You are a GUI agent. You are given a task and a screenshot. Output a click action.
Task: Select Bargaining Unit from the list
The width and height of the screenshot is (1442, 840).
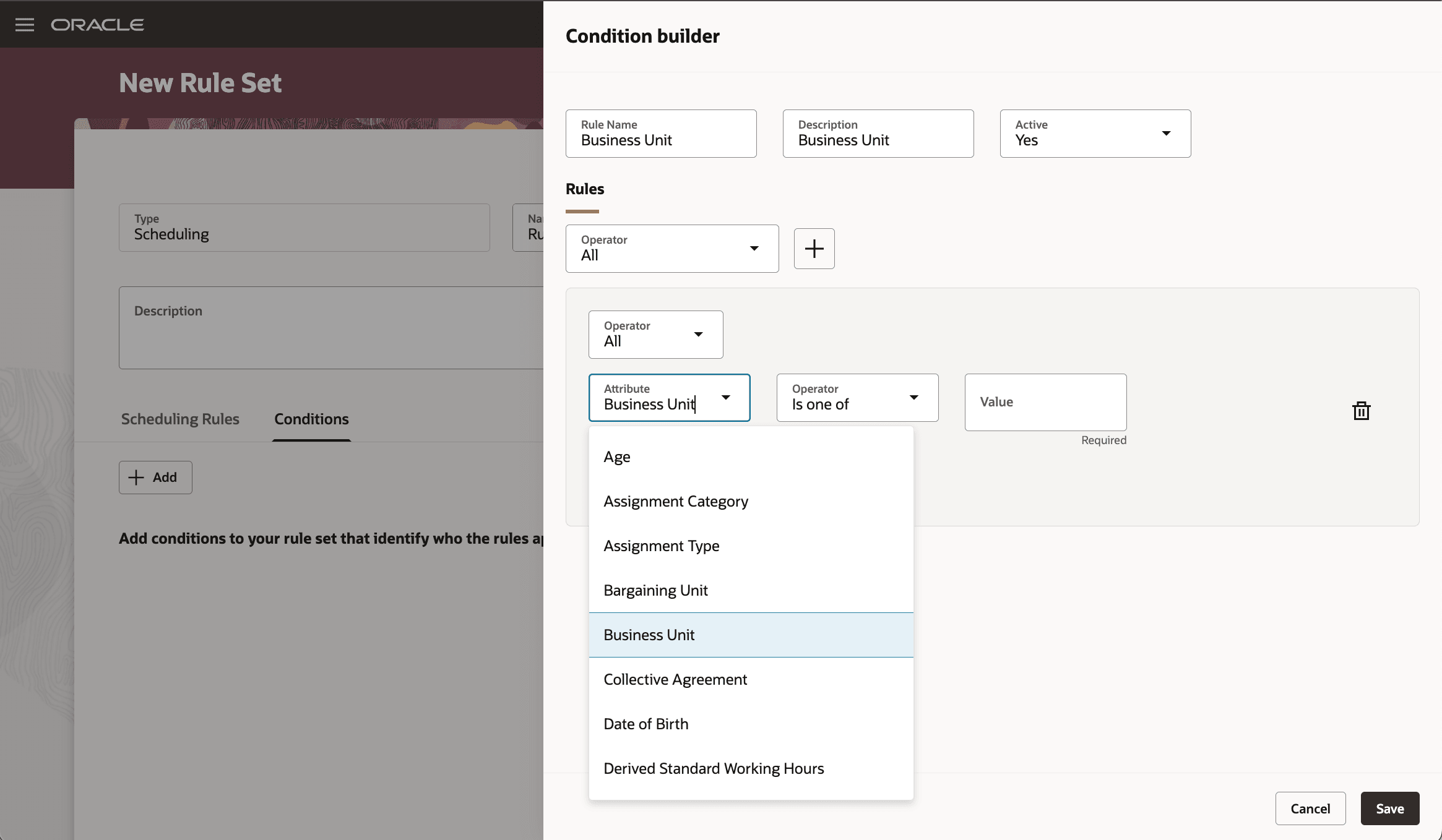click(x=655, y=589)
